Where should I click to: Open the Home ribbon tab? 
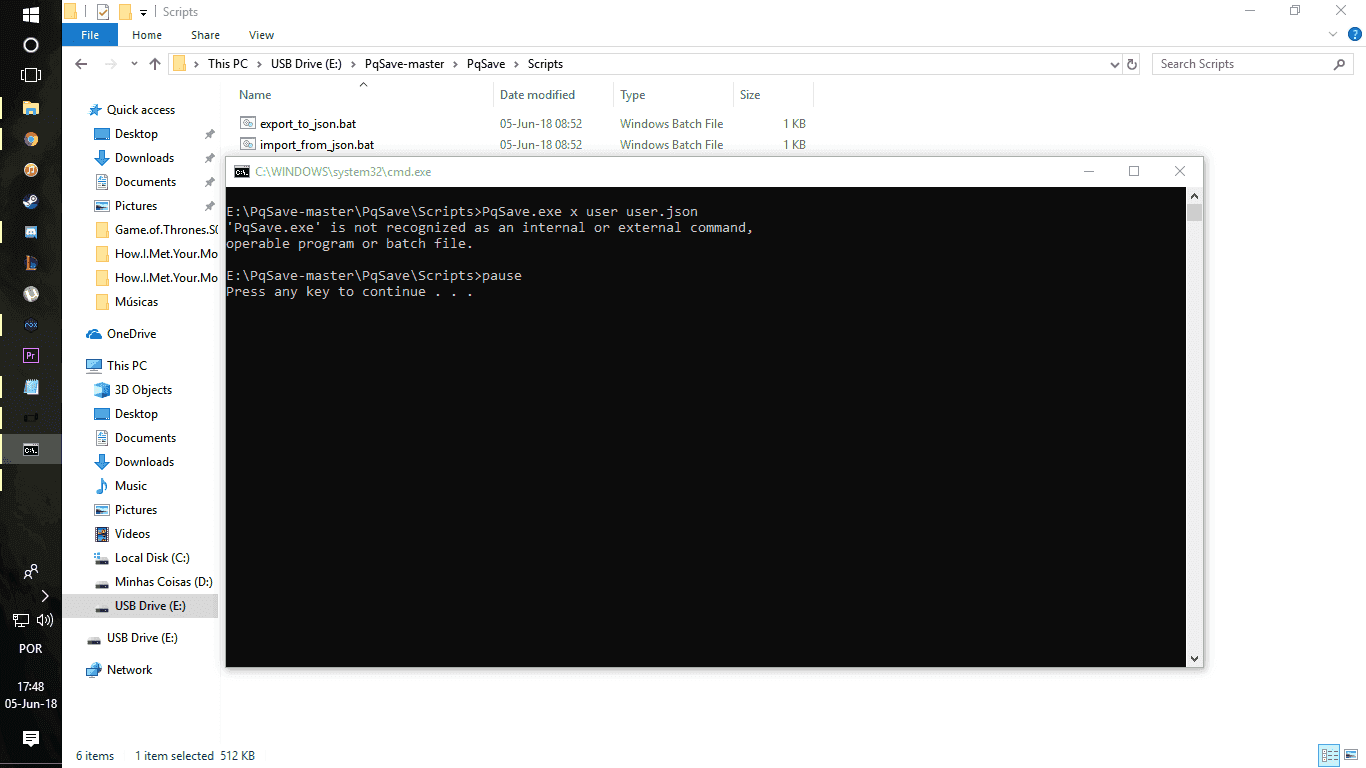[147, 35]
